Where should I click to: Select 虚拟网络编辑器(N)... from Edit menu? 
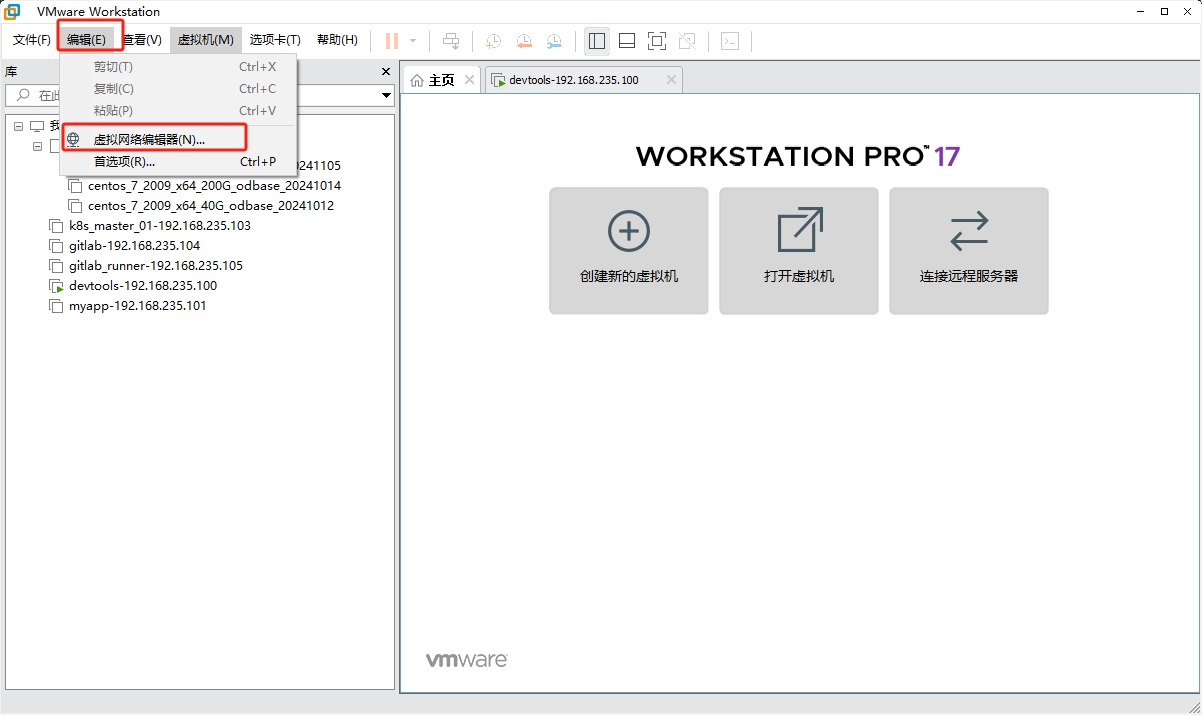coord(149,140)
